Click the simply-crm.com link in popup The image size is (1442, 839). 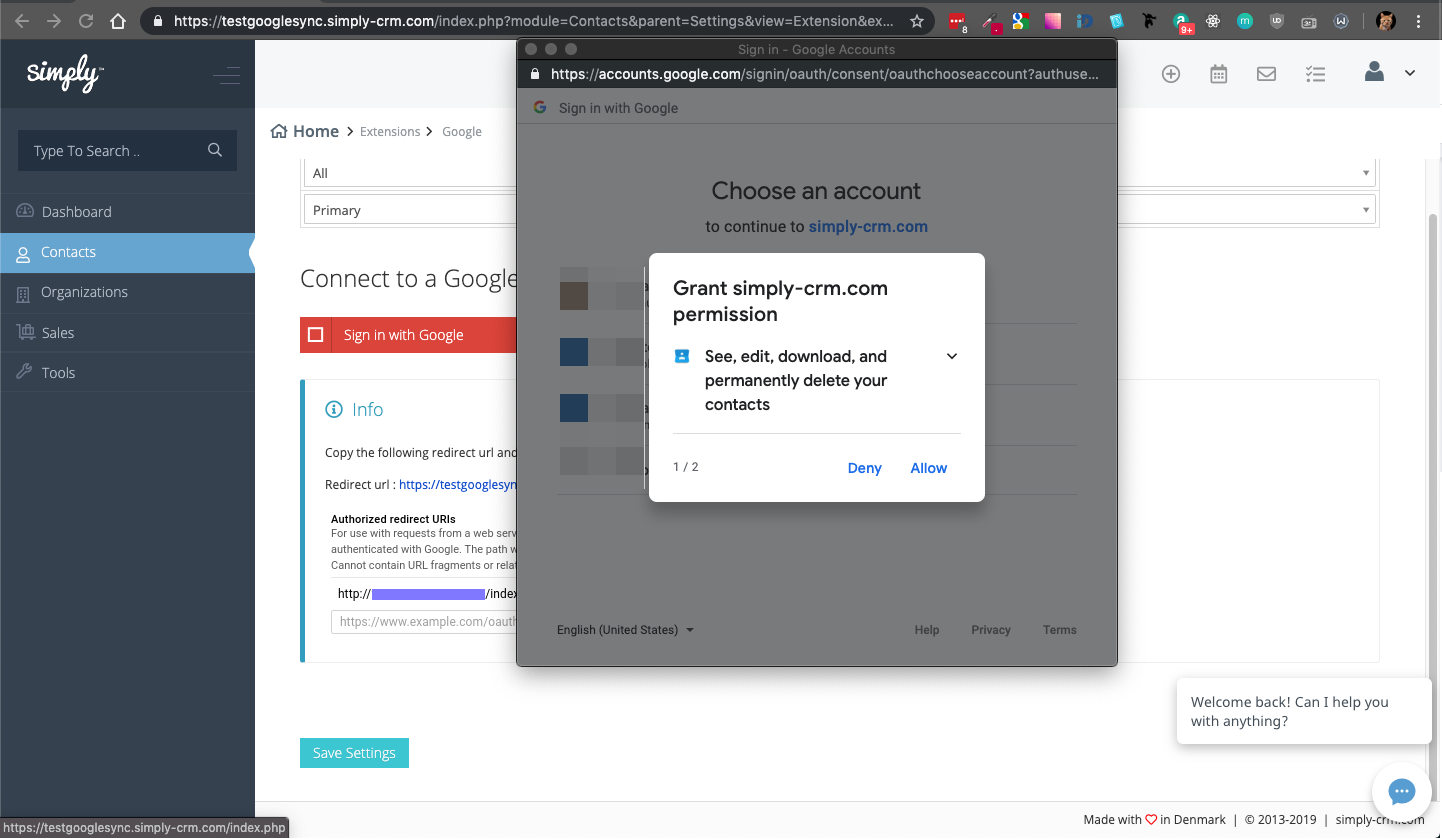(x=868, y=227)
